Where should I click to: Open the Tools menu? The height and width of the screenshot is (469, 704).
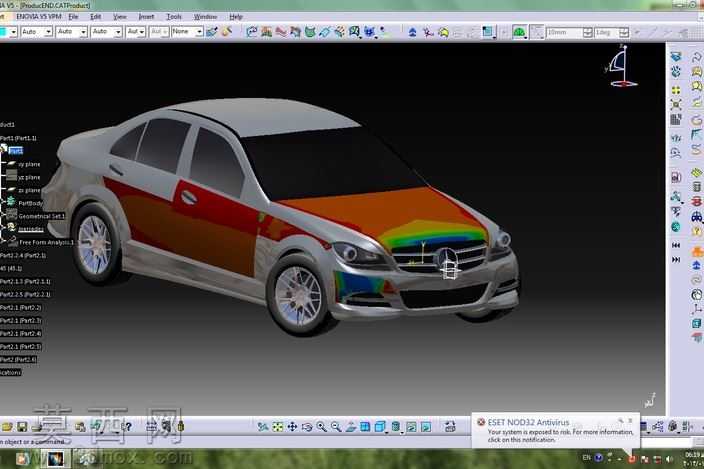(x=174, y=17)
